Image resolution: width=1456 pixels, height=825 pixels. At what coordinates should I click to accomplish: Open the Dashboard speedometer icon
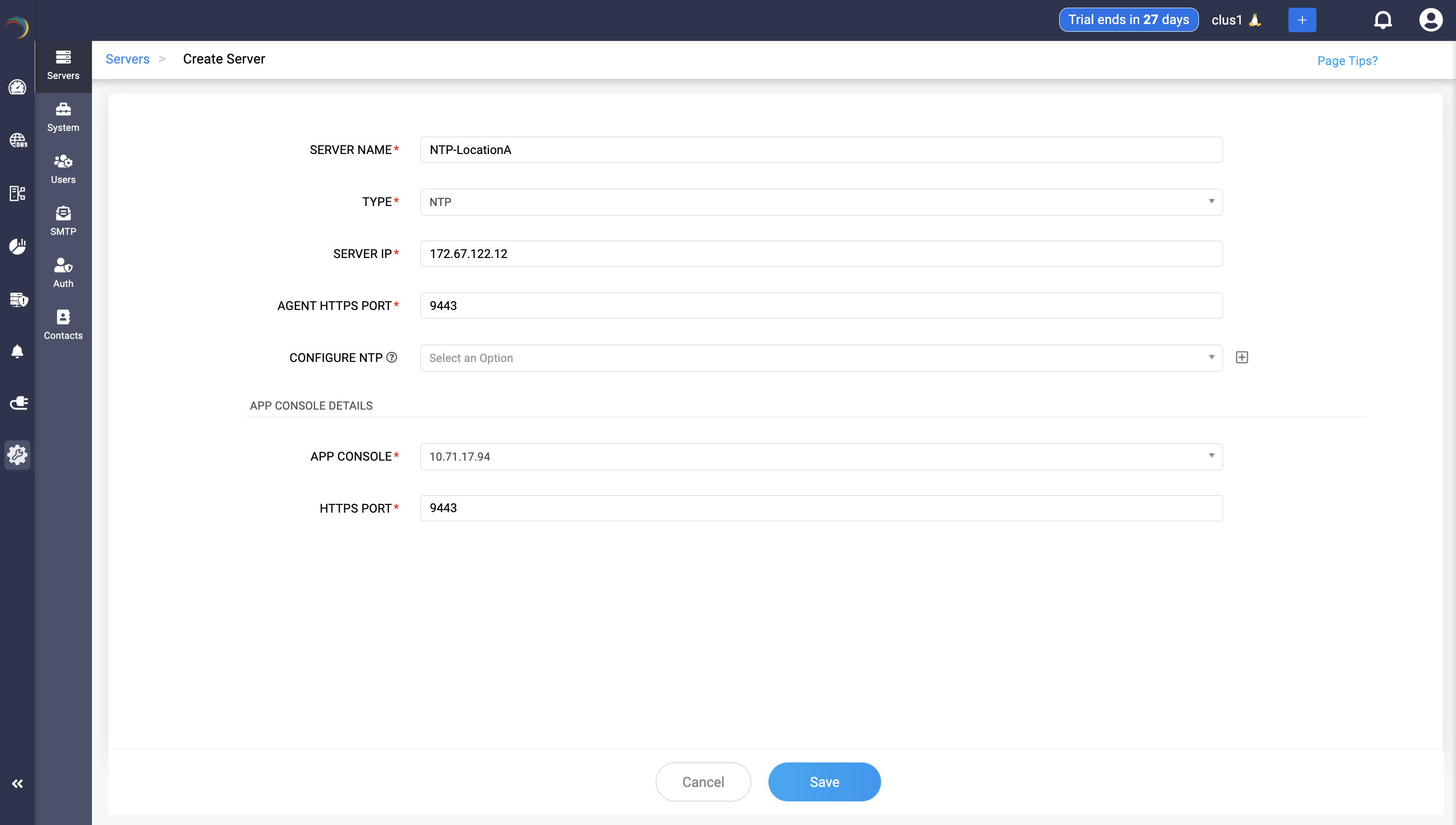[17, 88]
